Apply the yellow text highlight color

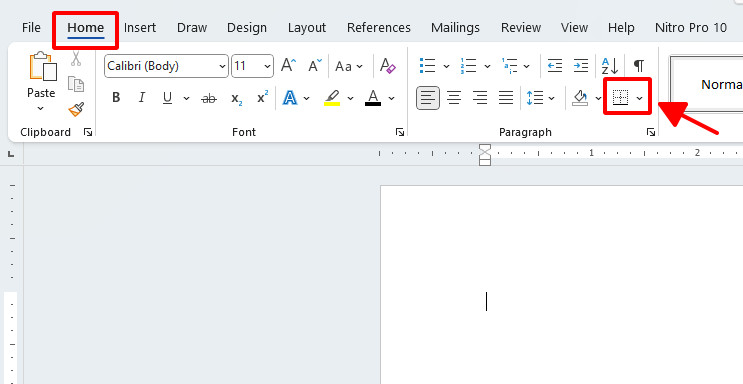pyautogui.click(x=332, y=98)
